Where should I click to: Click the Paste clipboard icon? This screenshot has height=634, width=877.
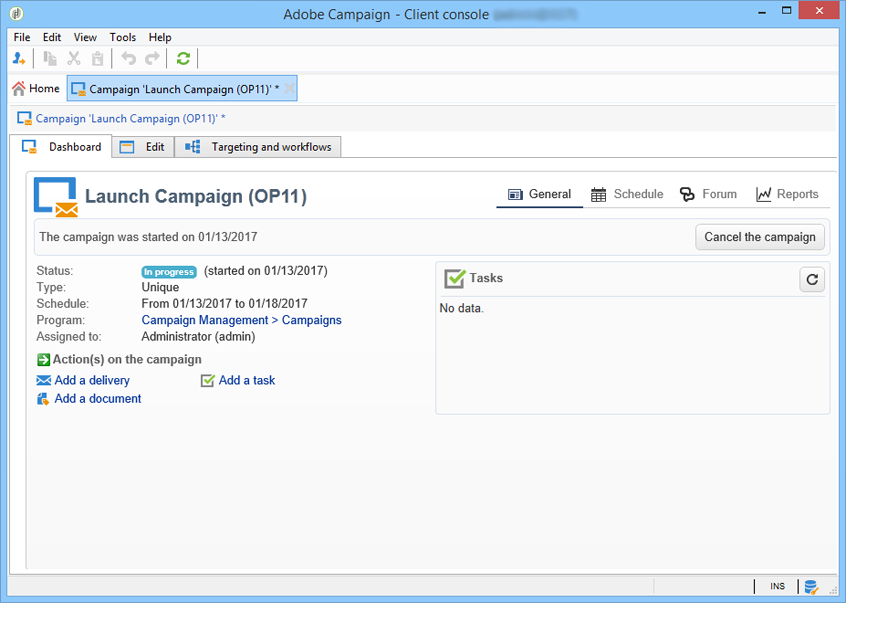[x=97, y=58]
